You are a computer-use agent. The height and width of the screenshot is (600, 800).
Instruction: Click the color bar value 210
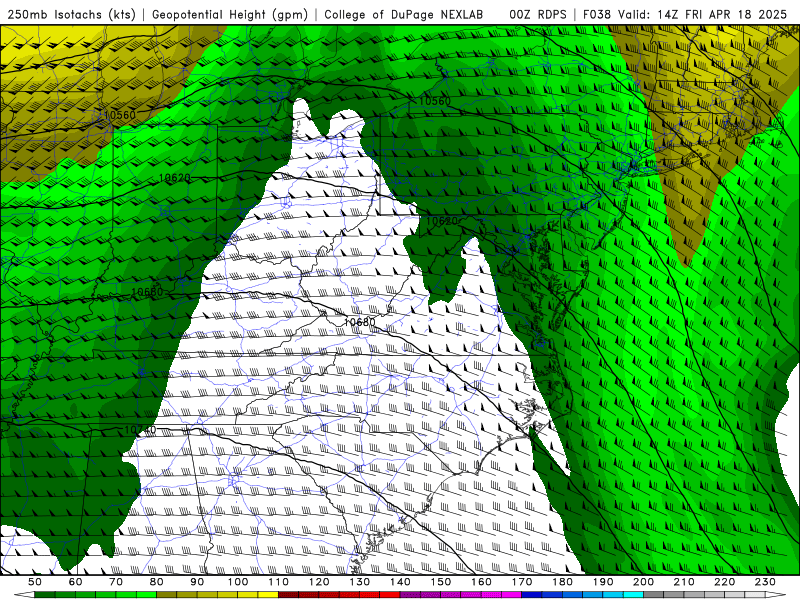pos(684,582)
